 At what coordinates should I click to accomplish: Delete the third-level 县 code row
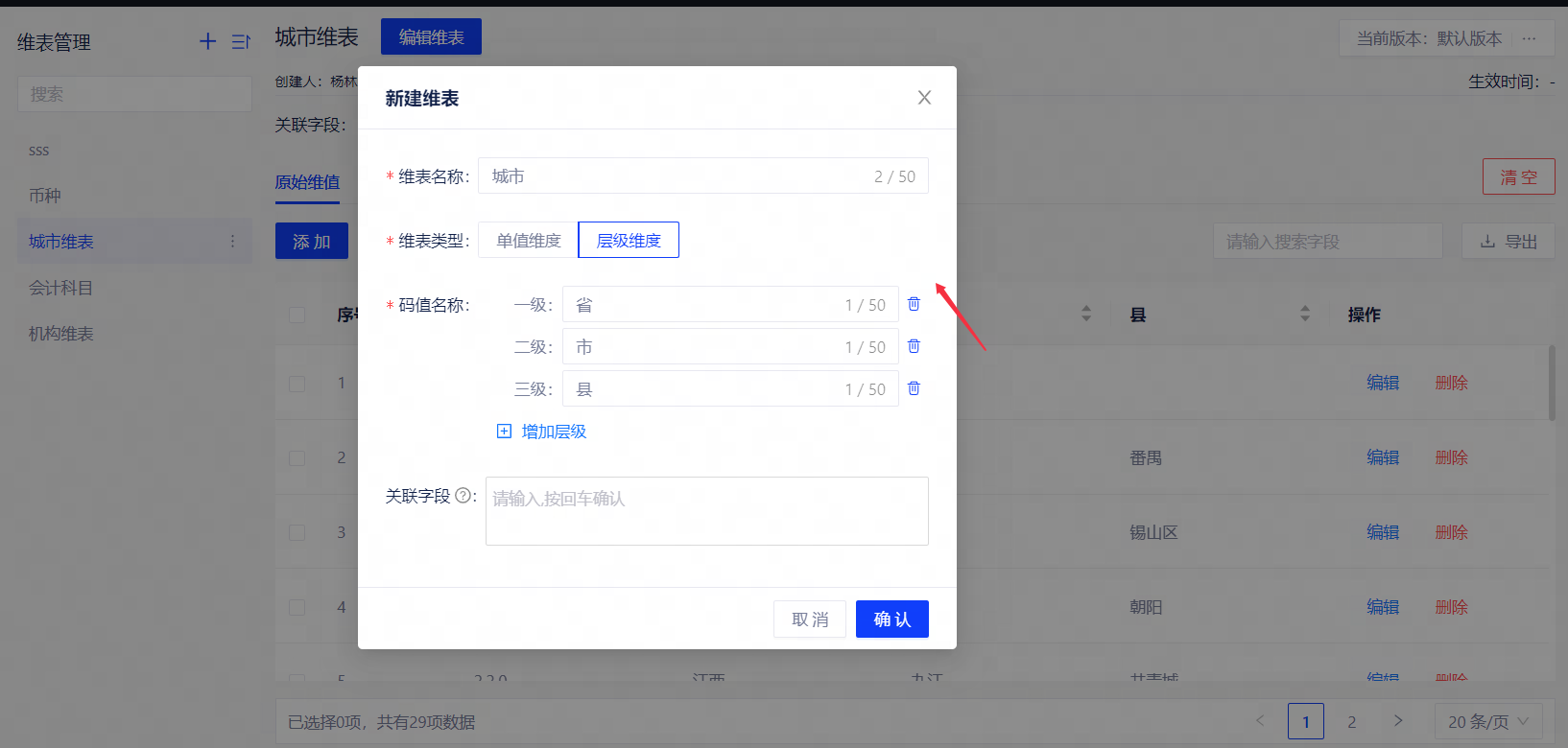[914, 388]
